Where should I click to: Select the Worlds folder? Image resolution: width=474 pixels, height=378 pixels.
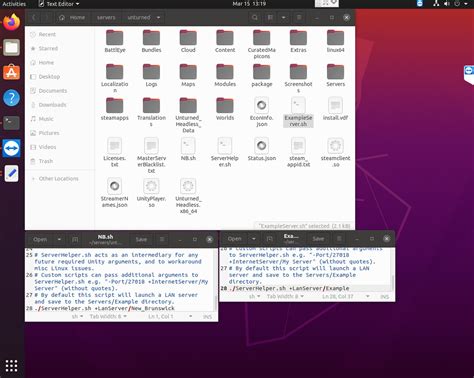point(225,109)
